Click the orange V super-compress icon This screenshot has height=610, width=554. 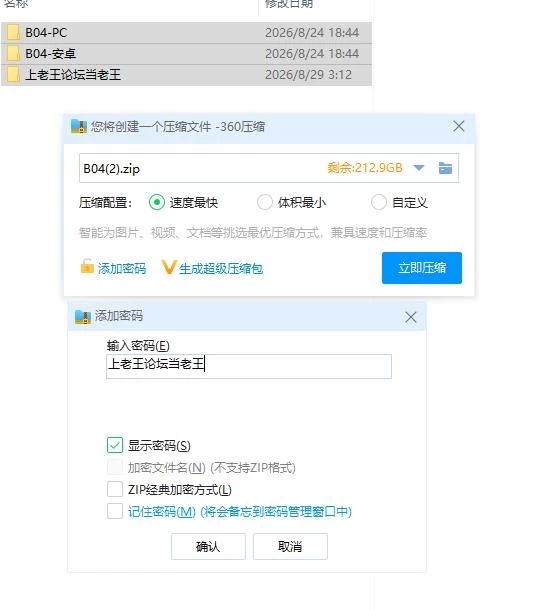[x=169, y=267]
